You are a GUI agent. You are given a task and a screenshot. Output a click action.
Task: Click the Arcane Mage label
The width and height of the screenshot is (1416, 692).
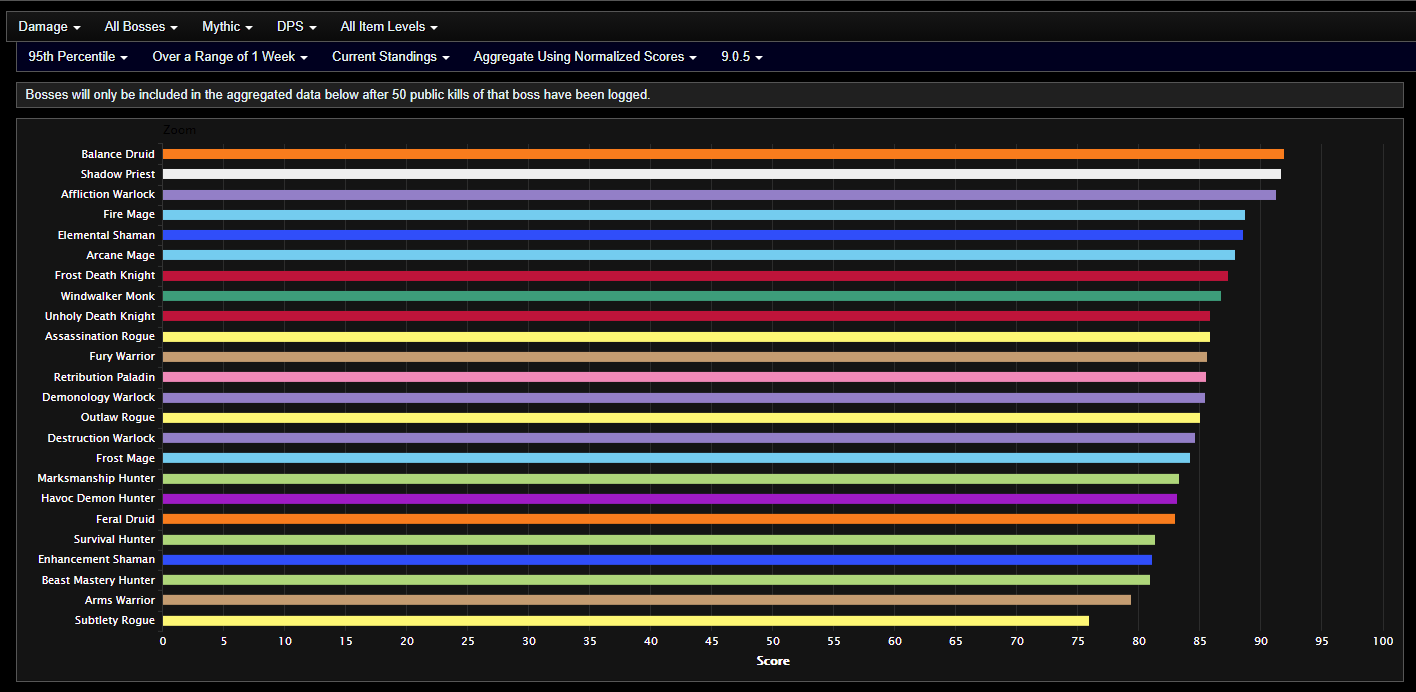coord(121,255)
